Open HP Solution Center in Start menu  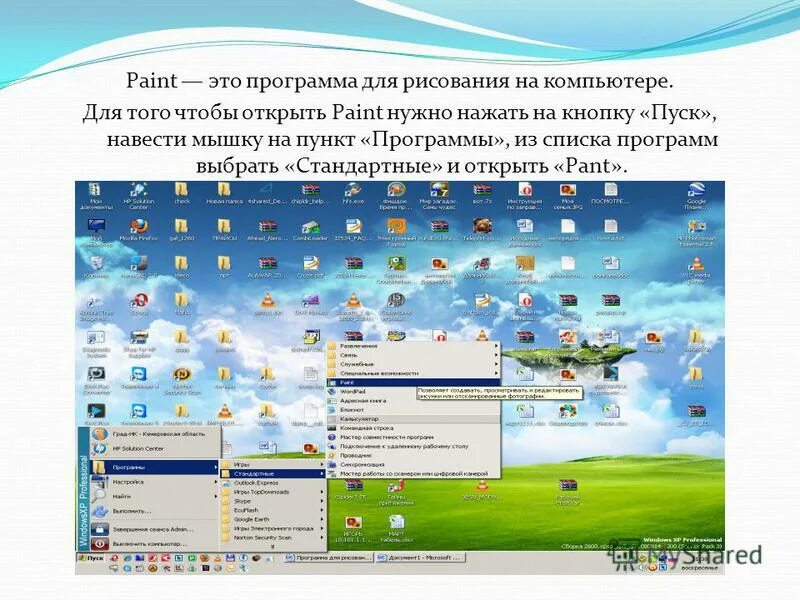(x=155, y=448)
